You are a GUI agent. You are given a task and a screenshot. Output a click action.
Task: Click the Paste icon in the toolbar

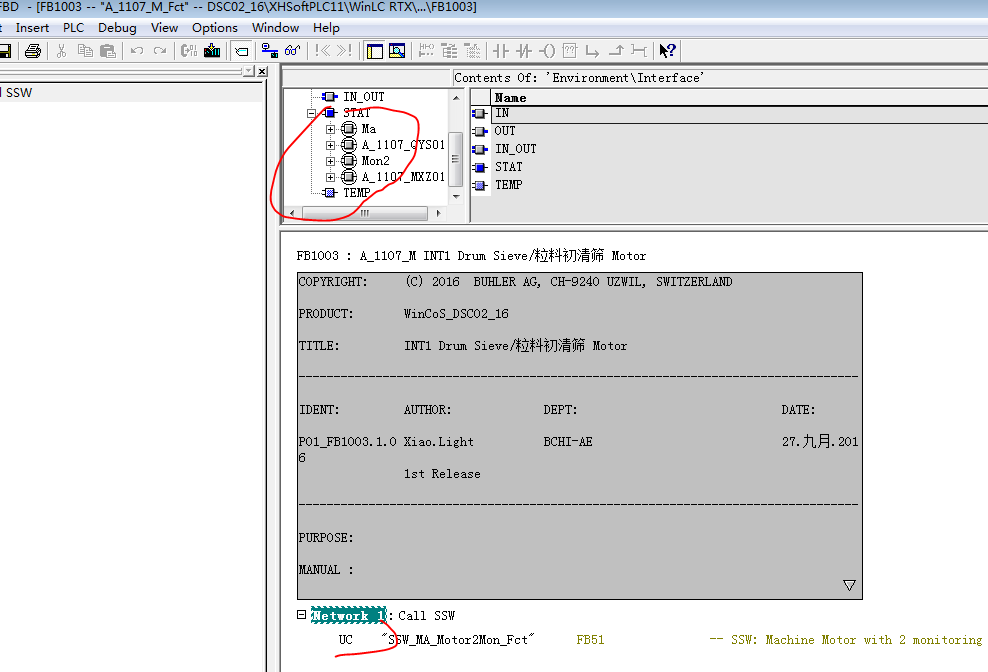[x=107, y=51]
